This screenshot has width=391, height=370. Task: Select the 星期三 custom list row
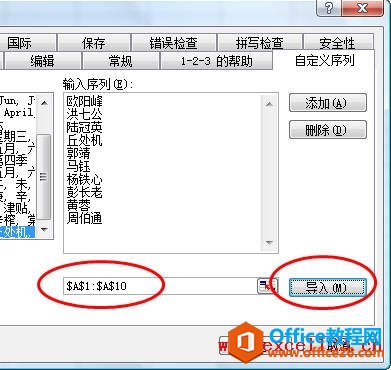pos(18,137)
